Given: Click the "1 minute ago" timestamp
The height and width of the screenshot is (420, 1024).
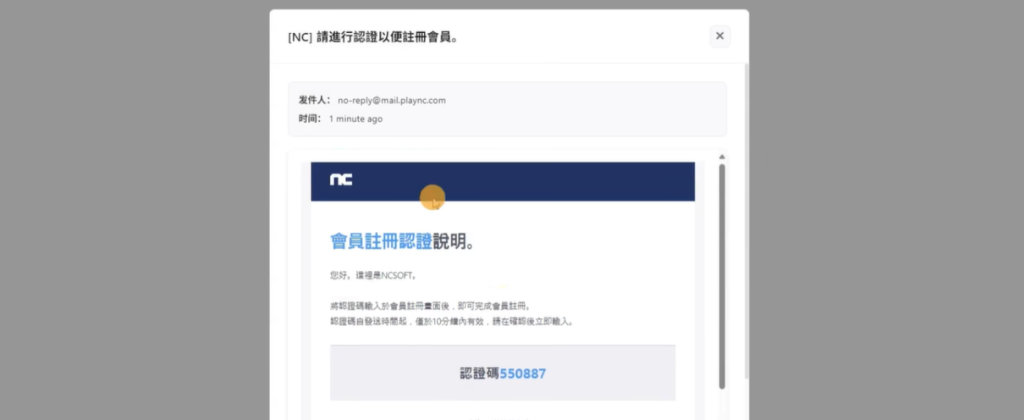Looking at the screenshot, I should click(355, 119).
